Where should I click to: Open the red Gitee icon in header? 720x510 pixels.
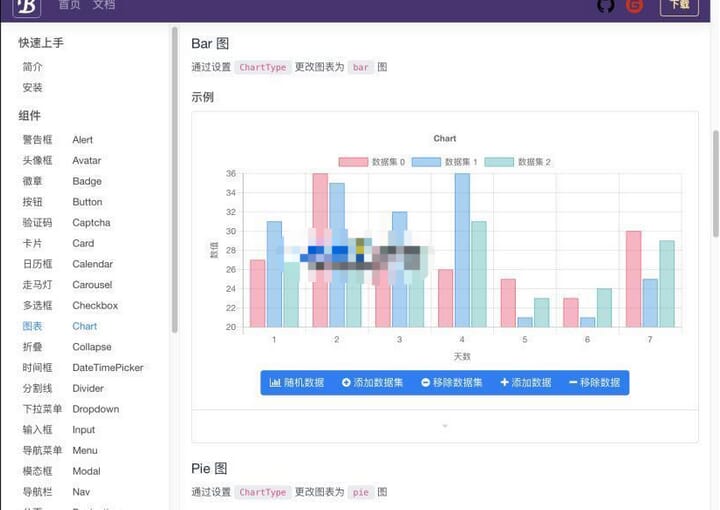635,6
